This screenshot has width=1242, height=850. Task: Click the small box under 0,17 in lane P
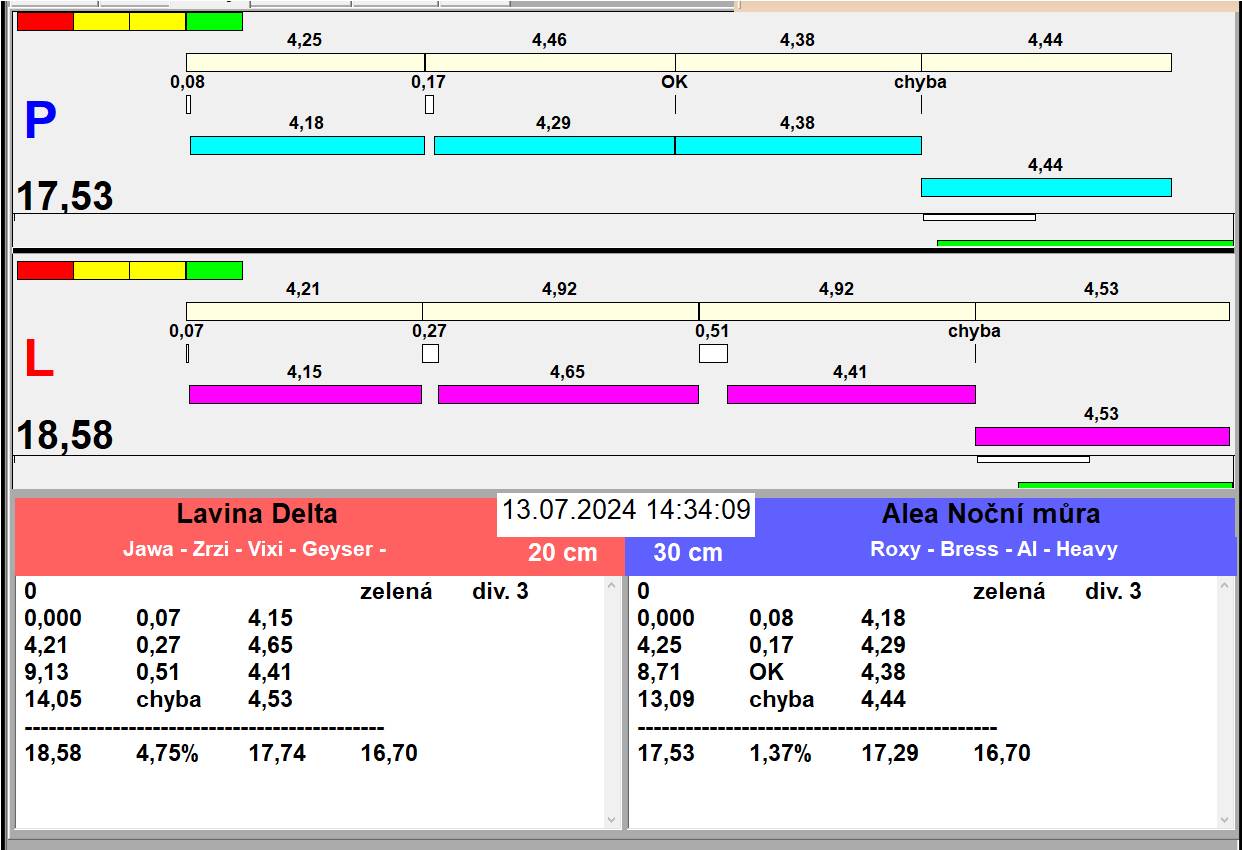point(429,104)
